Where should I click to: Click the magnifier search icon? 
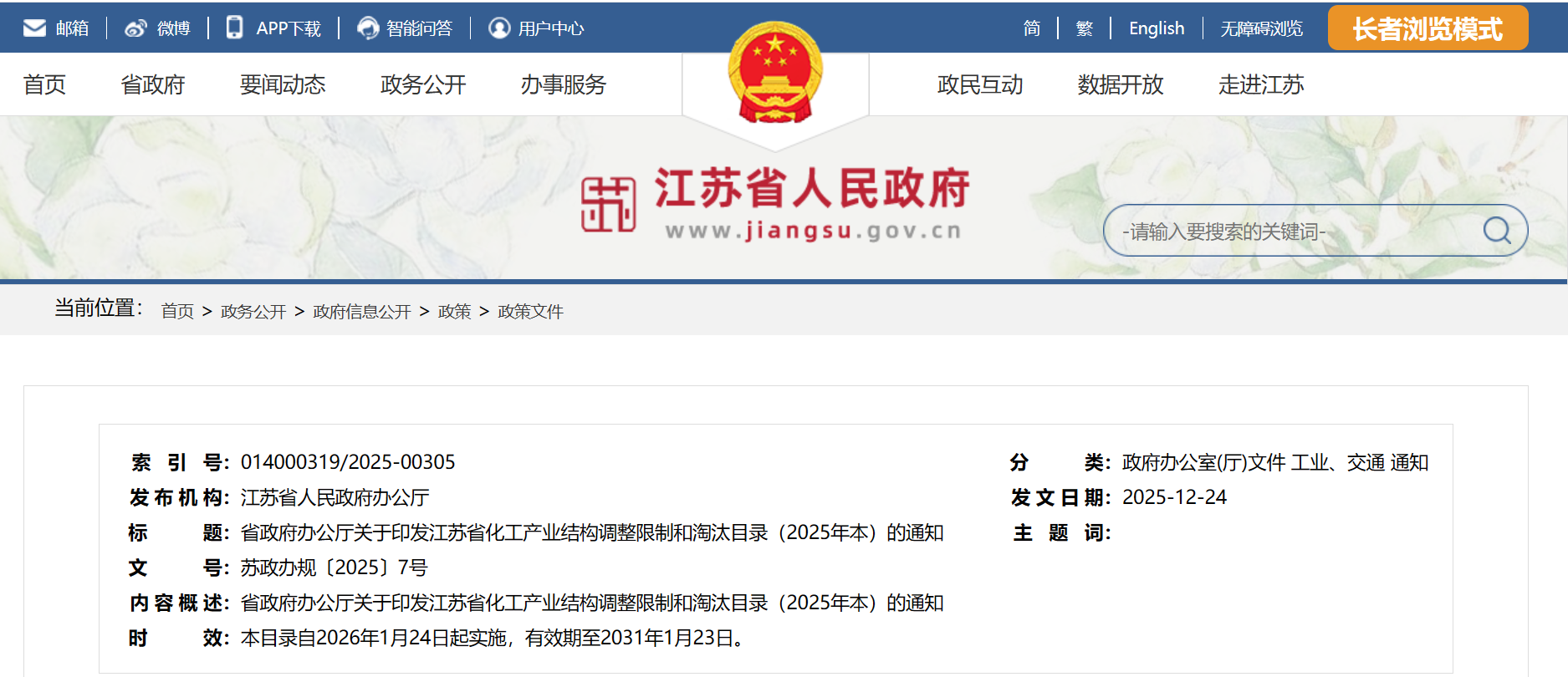pos(1496,230)
